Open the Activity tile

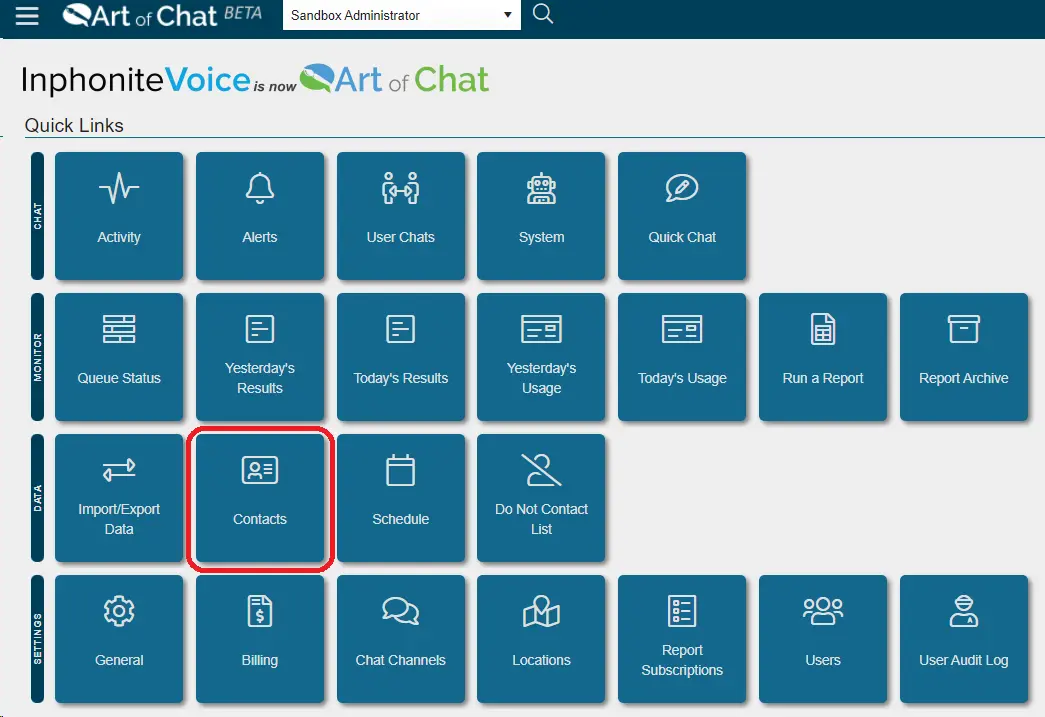coord(119,216)
